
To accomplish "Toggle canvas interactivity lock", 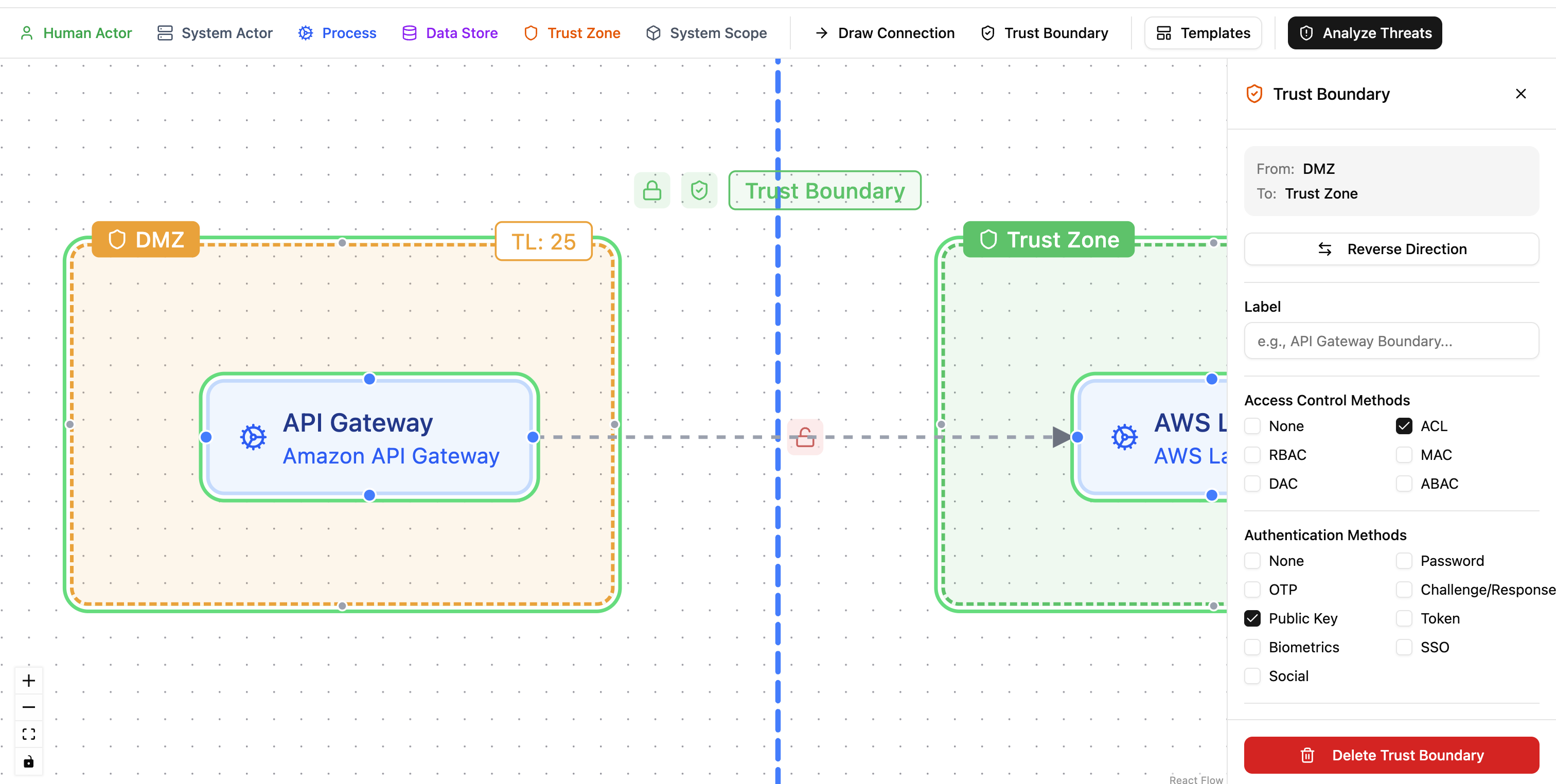I will pyautogui.click(x=28, y=761).
